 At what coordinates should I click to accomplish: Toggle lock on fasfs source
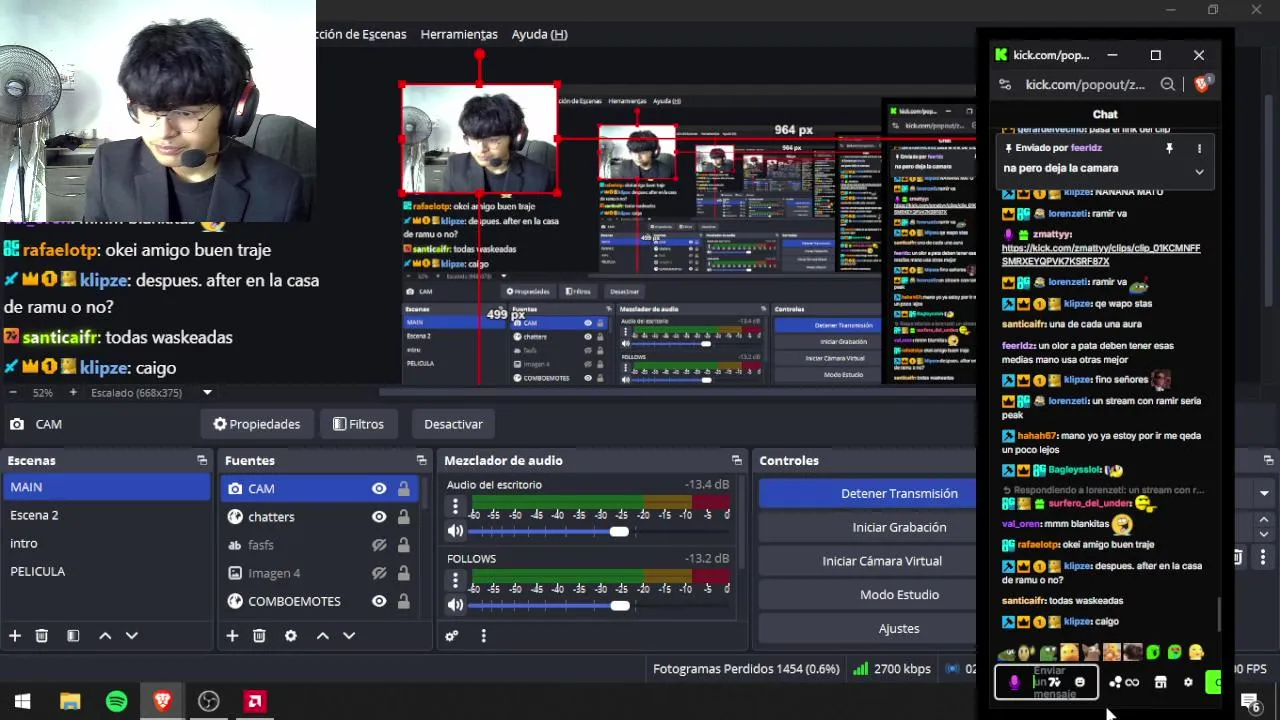403,545
